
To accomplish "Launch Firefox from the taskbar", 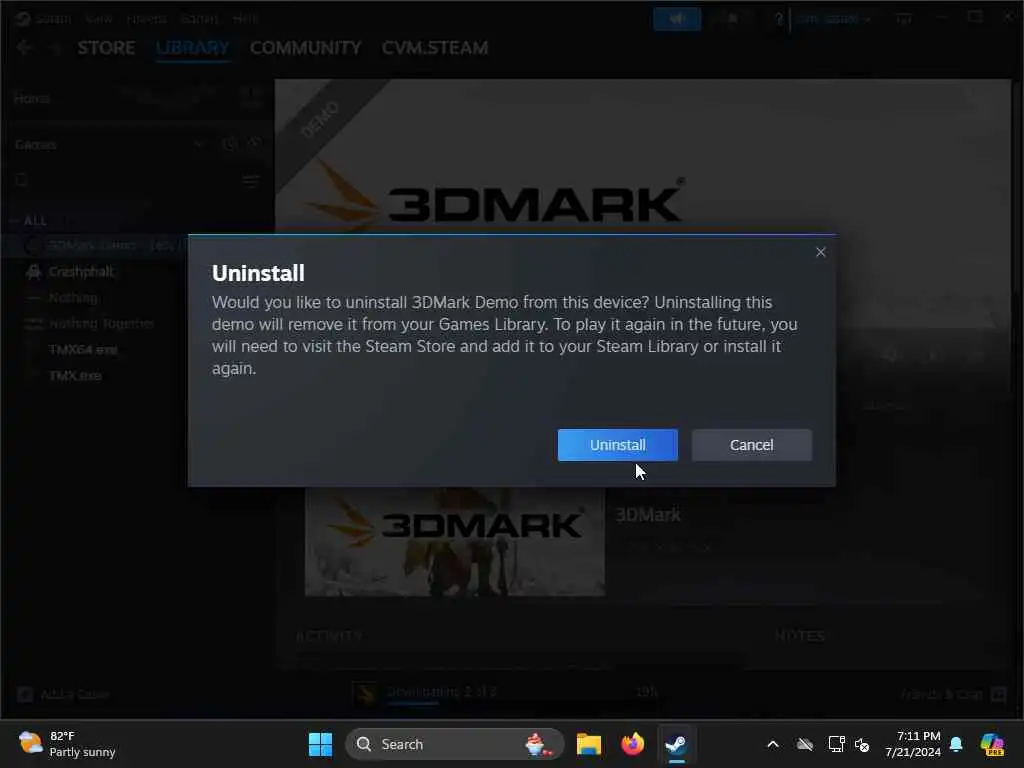I will tap(632, 744).
